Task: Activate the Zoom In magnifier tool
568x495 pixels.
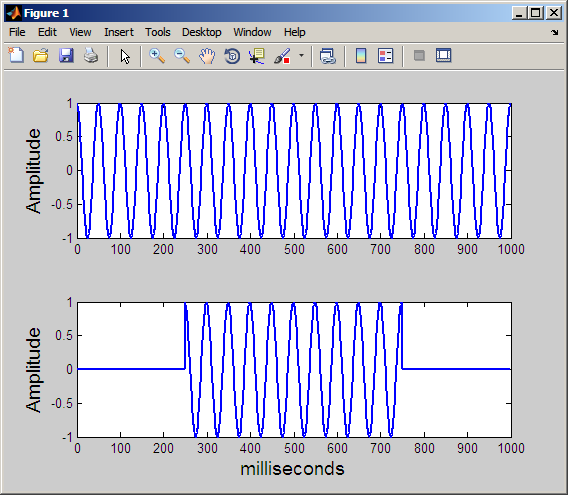Action: click(157, 56)
